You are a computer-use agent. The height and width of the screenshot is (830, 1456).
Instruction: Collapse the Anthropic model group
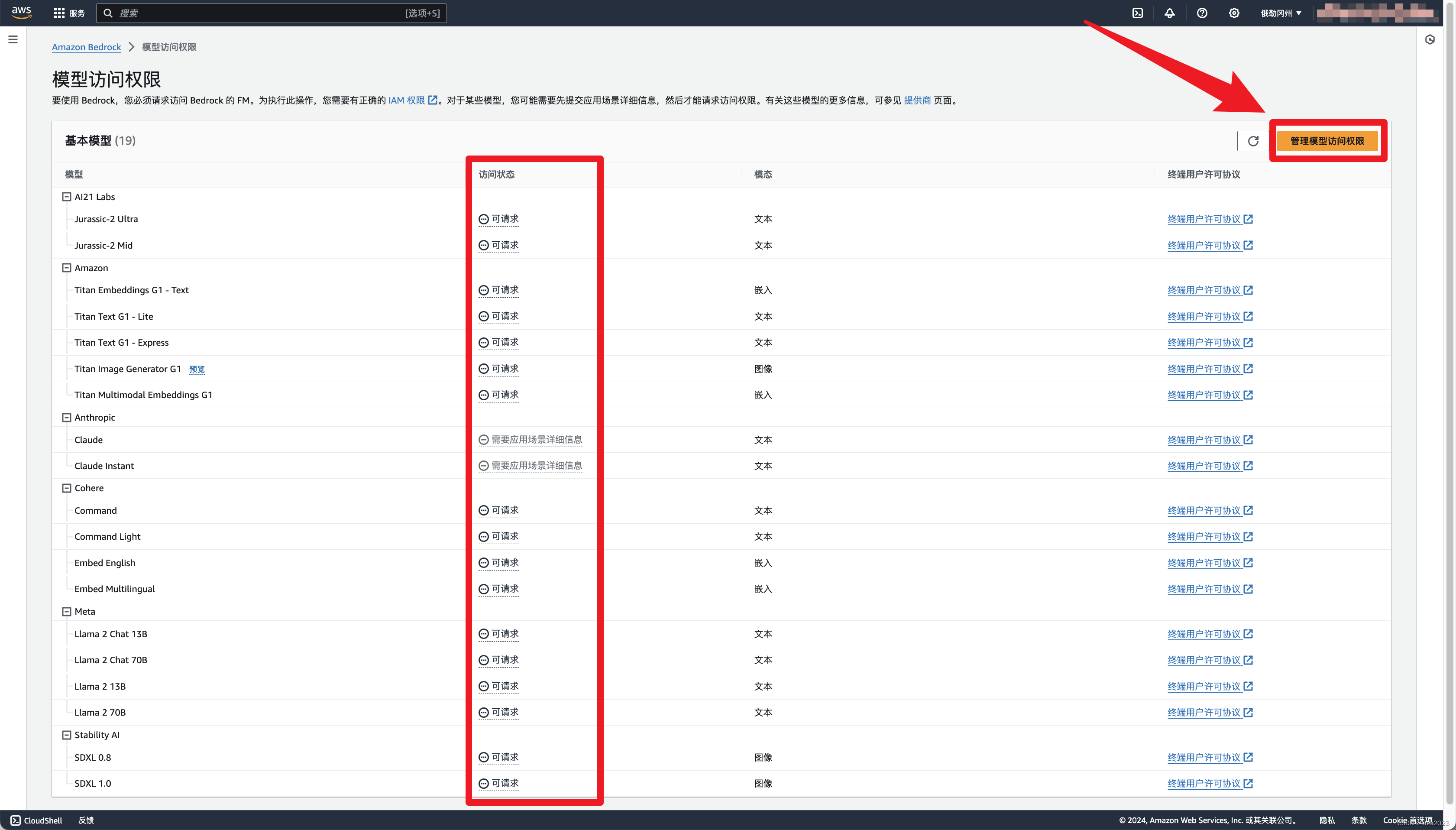[67, 417]
